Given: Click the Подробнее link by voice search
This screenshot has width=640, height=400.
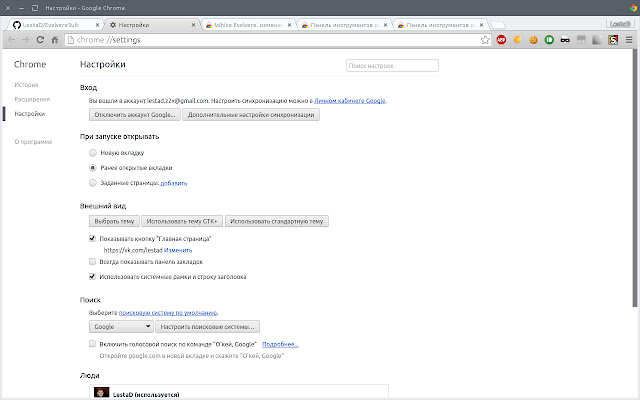Looking at the screenshot, I should (x=280, y=344).
